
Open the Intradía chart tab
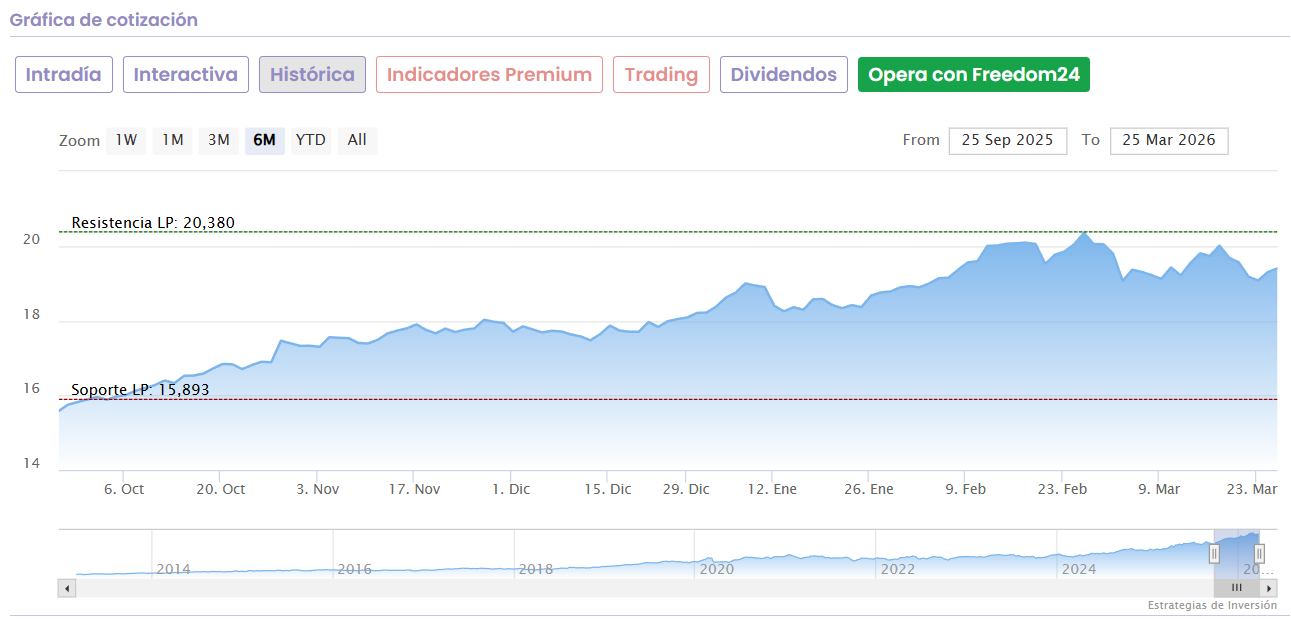point(63,75)
